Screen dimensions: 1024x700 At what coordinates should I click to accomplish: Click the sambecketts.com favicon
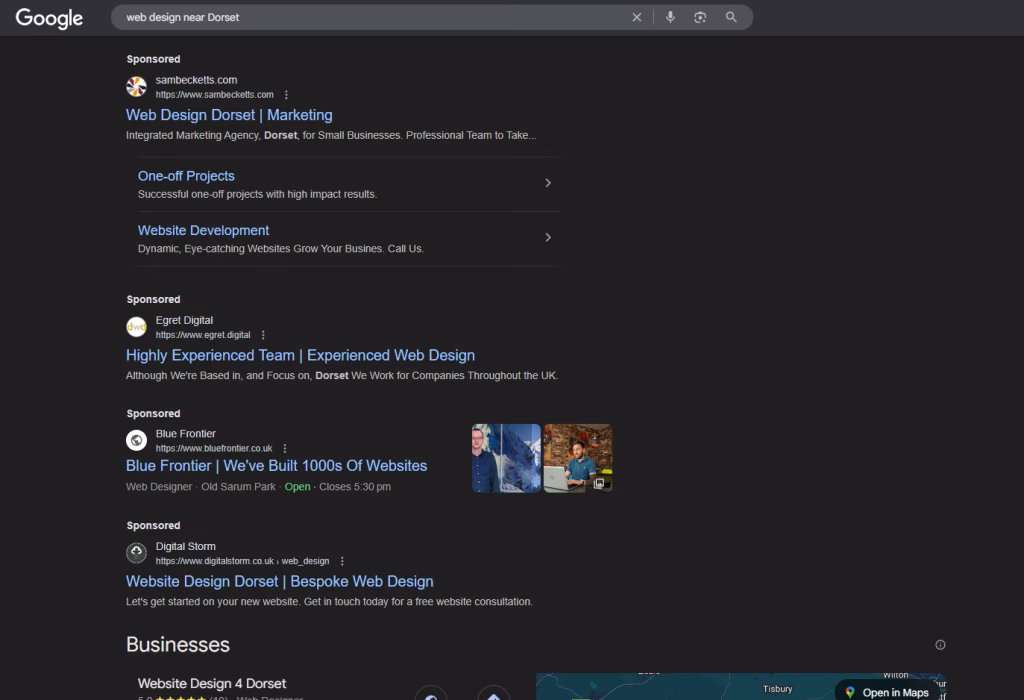coord(136,86)
